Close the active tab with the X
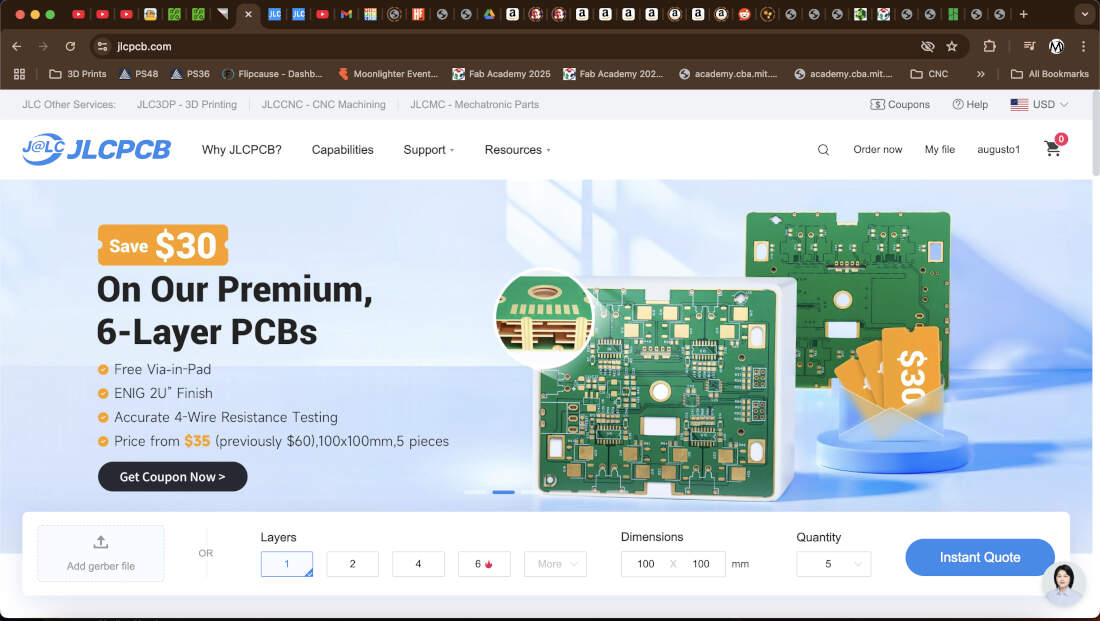The height and width of the screenshot is (621, 1100). coord(248,14)
